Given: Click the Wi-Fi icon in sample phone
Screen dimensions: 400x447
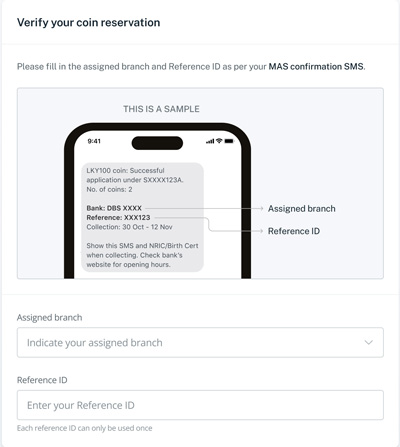Looking at the screenshot, I should point(219,141).
